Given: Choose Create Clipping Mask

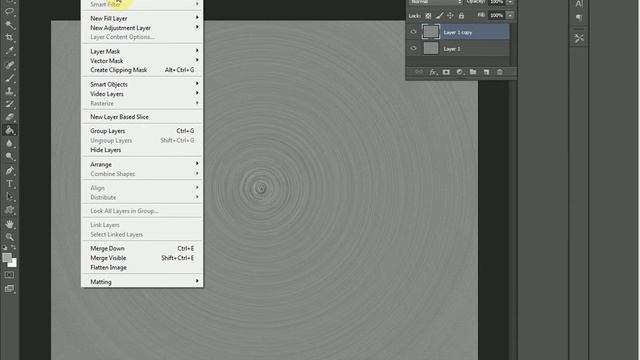Looking at the screenshot, I should [142, 70].
